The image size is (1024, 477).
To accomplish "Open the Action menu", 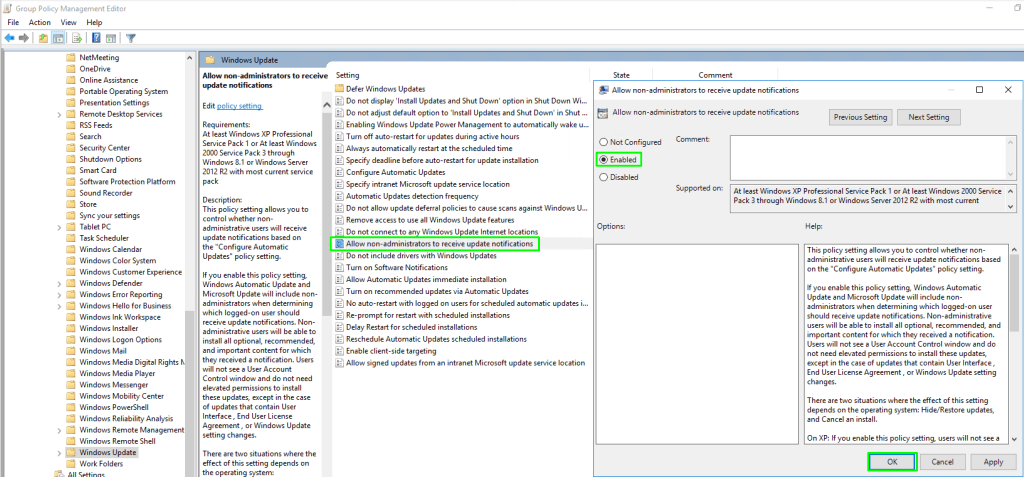I will point(40,22).
